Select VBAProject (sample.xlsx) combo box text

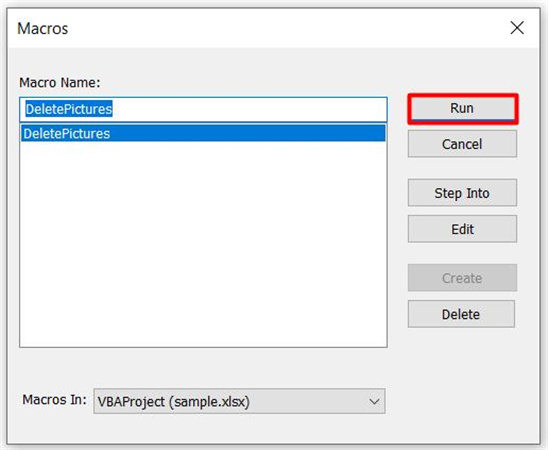point(173,402)
